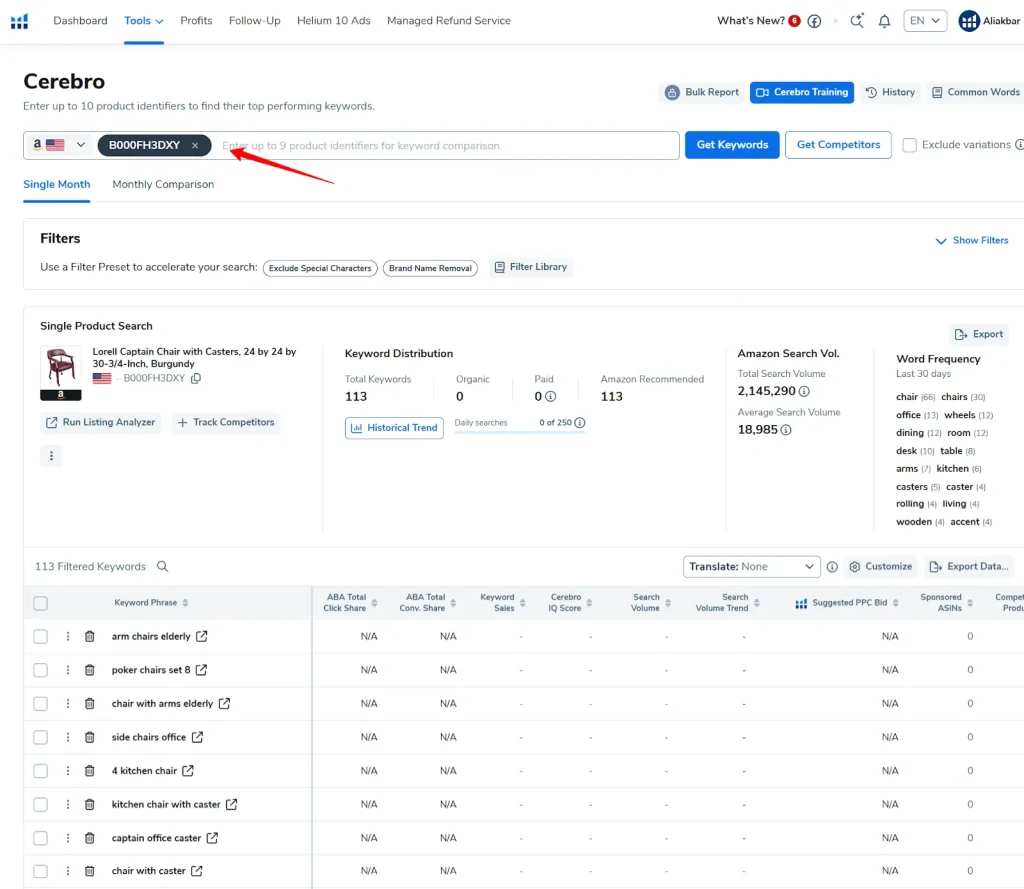
Task: Click info icon next to Total Search Volume
Action: [x=804, y=391]
